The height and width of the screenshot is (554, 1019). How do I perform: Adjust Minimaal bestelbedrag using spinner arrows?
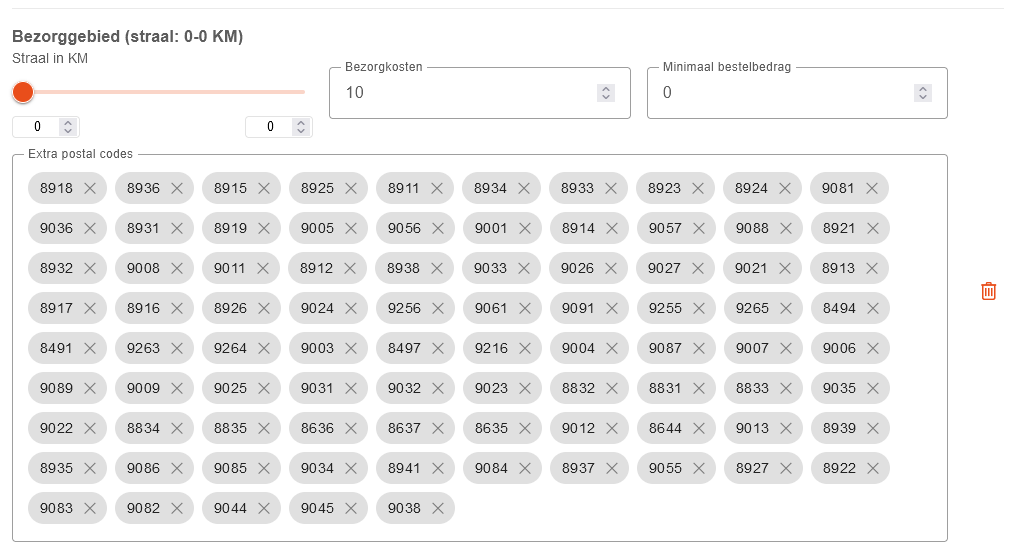[x=923, y=93]
